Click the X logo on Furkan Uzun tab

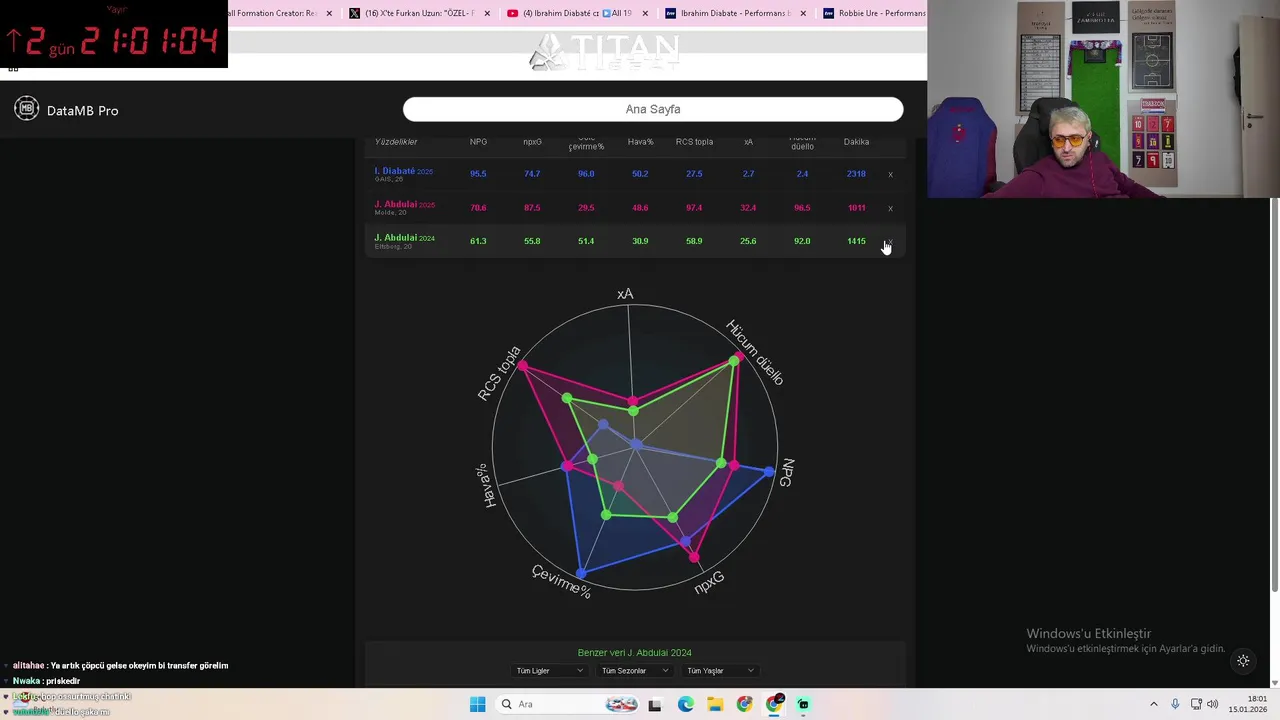(354, 13)
